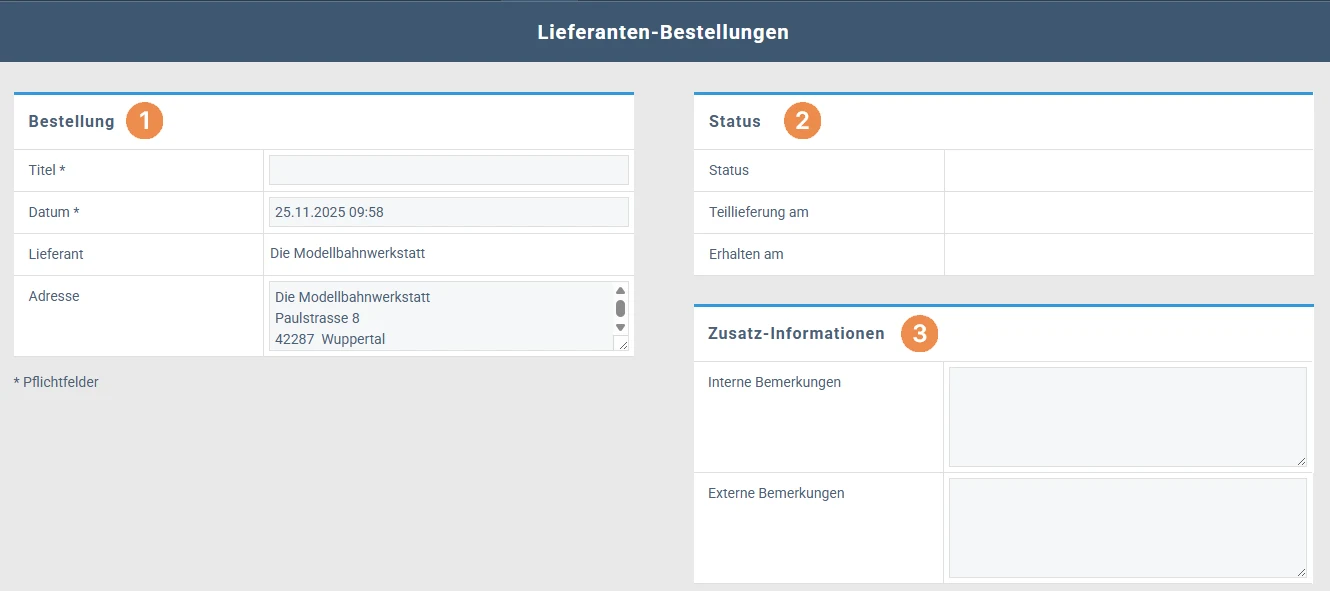Click the Adresse scrollbar thumb
Image resolution: width=1330 pixels, height=591 pixels.
[620, 308]
